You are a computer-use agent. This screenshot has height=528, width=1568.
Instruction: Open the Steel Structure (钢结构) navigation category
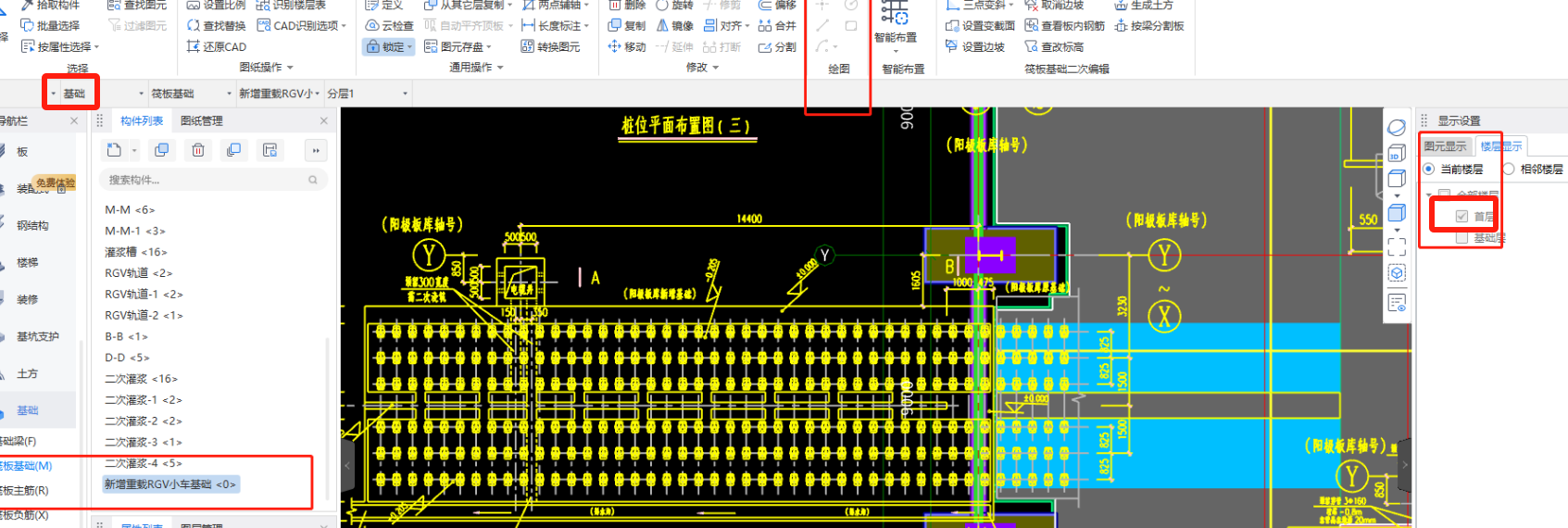(x=32, y=225)
